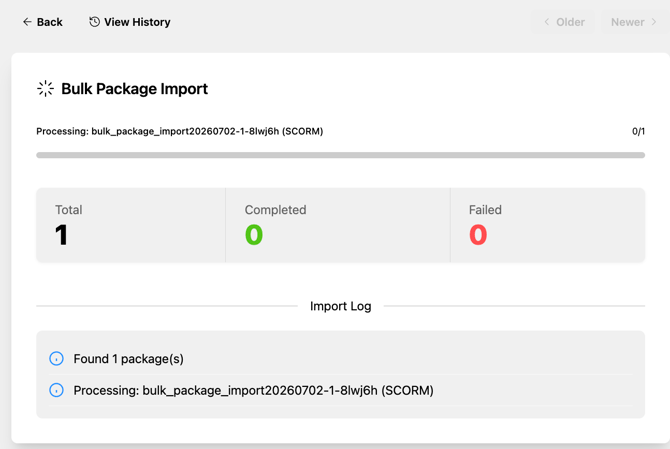Viewport: 670px width, 449px height.
Task: Go back using the Back button
Action: click(43, 22)
